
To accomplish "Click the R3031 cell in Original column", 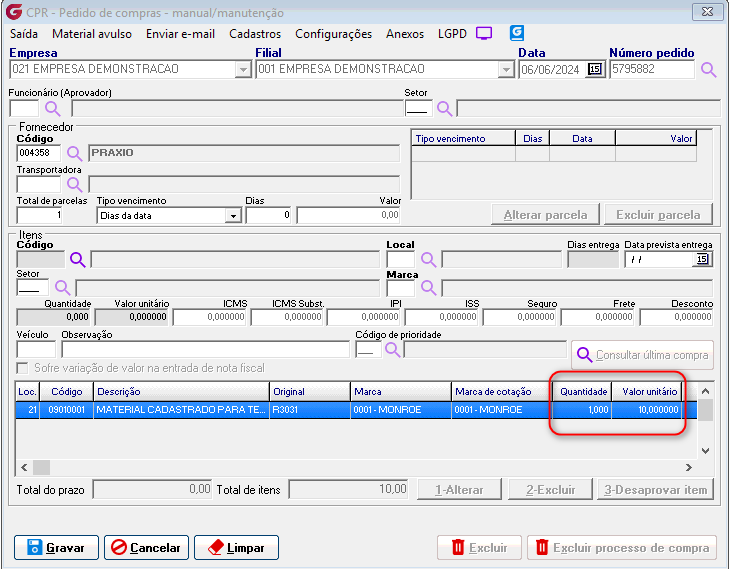I will [x=310, y=410].
